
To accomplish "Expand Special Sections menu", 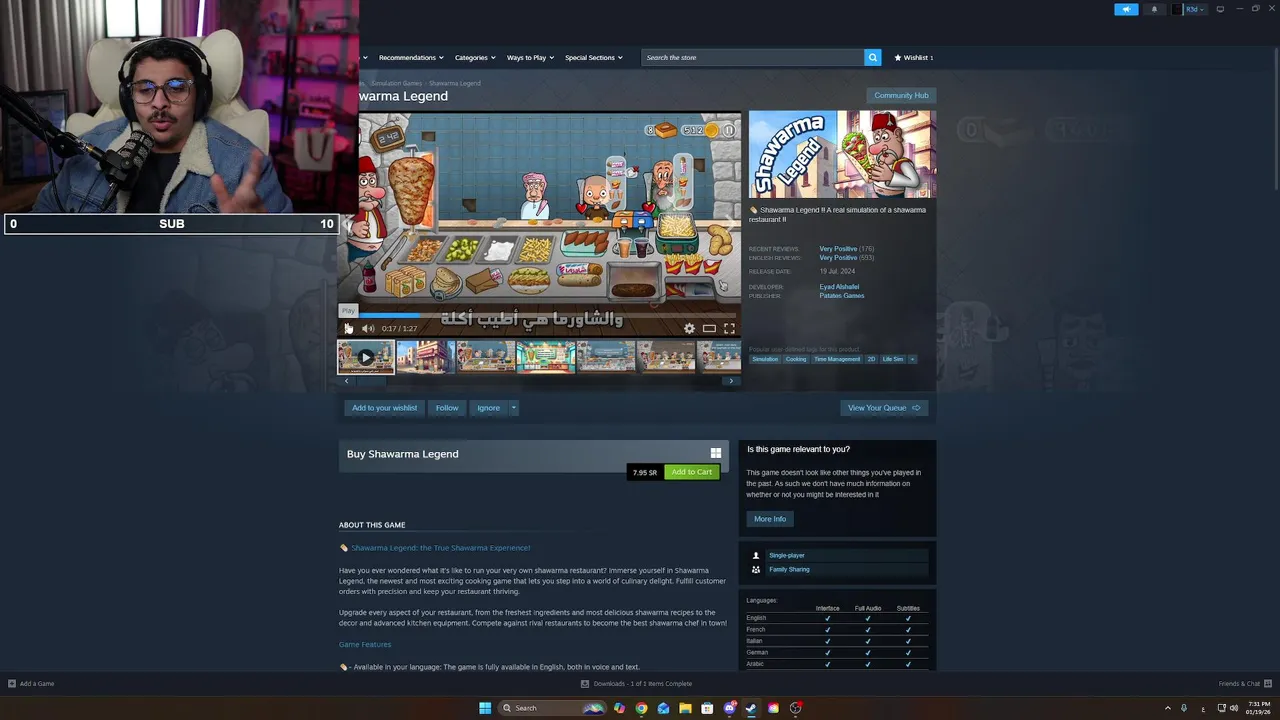I will click(x=594, y=57).
